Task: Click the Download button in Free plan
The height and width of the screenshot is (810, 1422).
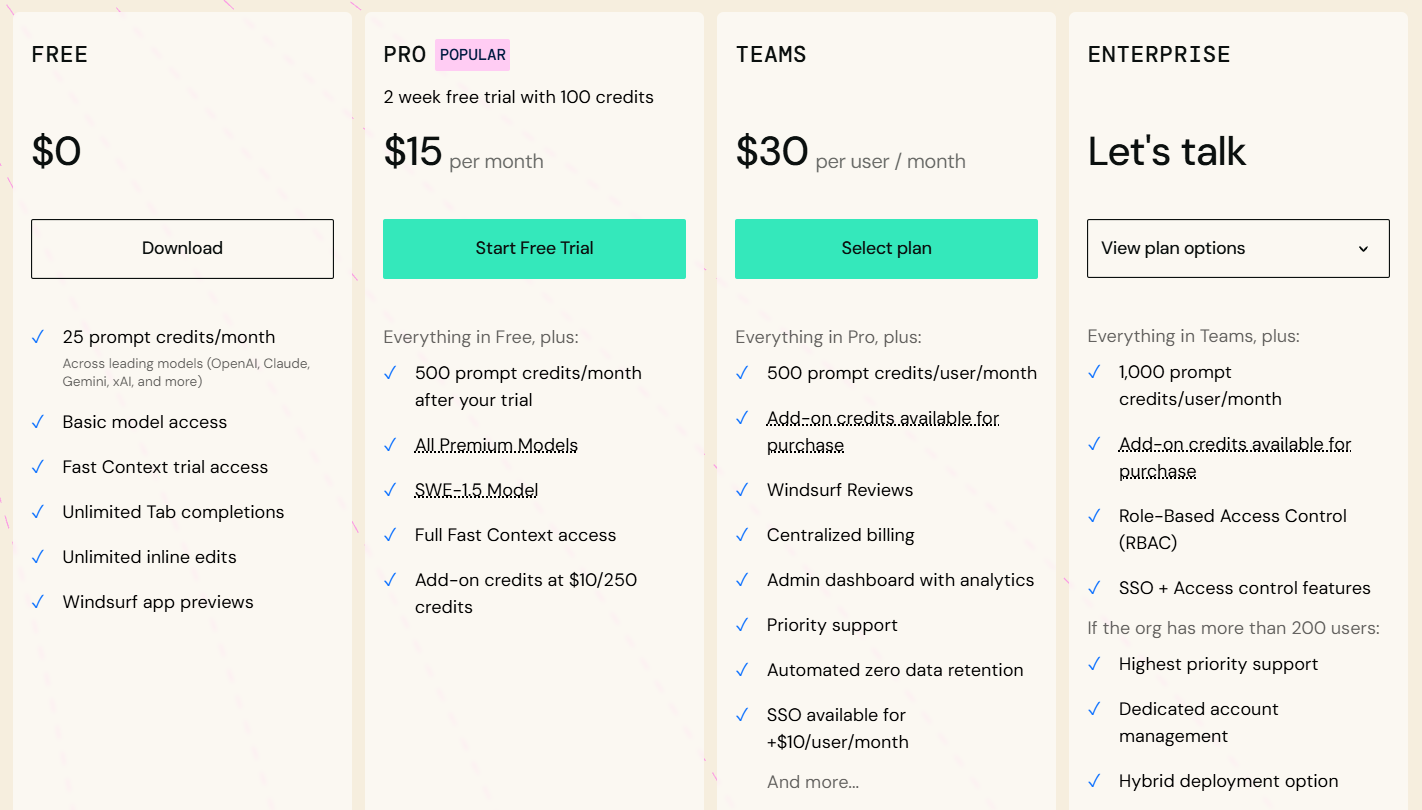Action: (182, 248)
